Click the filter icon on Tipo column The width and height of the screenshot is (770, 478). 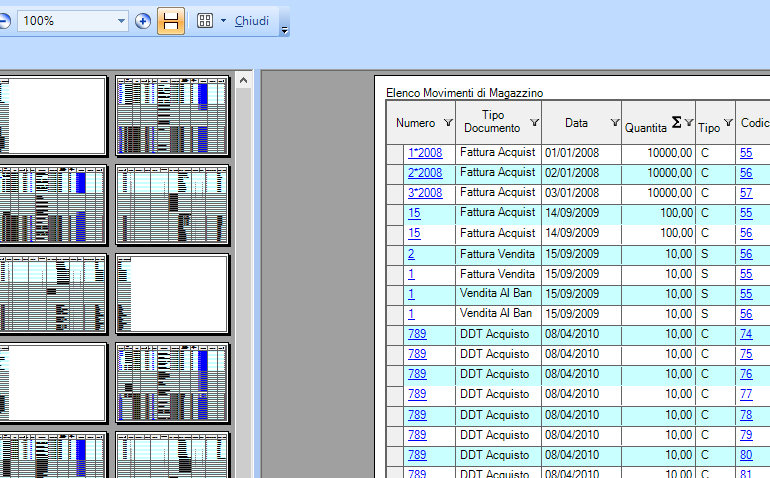pyautogui.click(x=727, y=123)
